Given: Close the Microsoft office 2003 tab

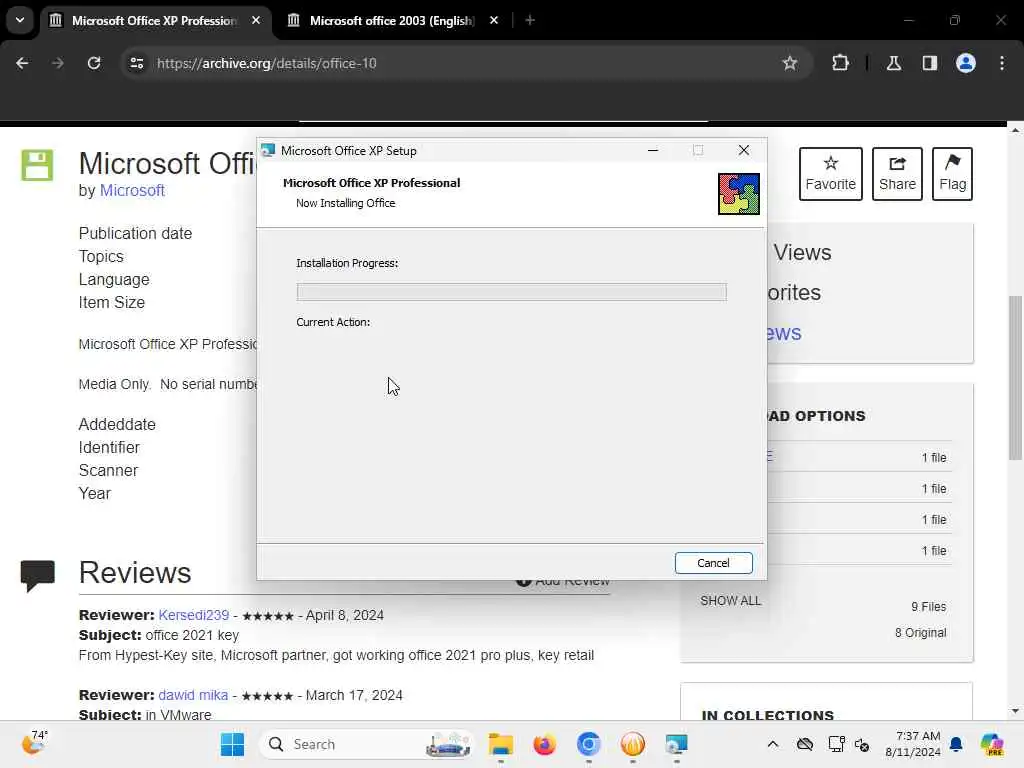Looking at the screenshot, I should (x=494, y=21).
